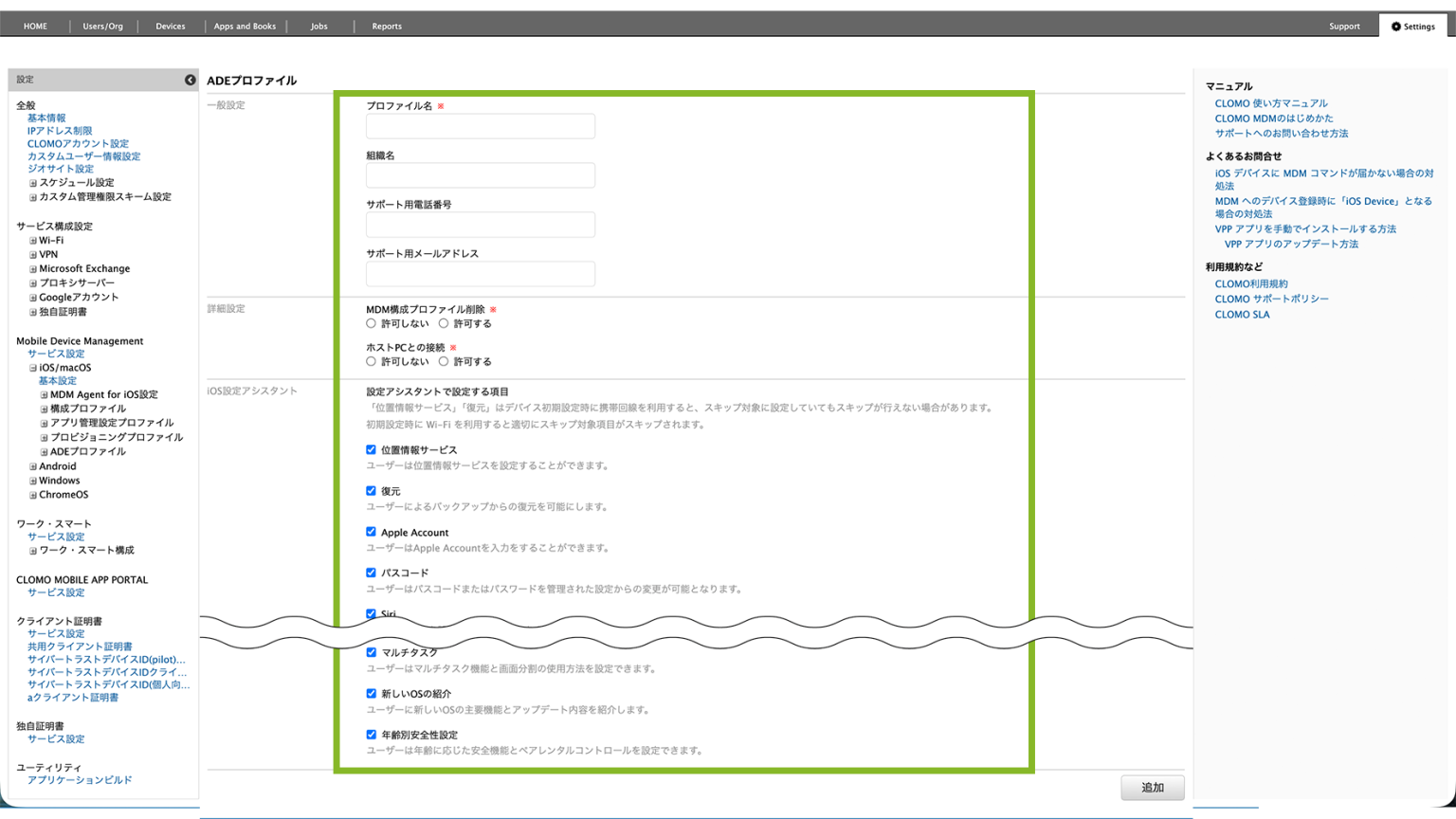Expand the ワーク・スマート構成 node
Image resolution: width=1456 pixels, height=819 pixels.
(32, 551)
